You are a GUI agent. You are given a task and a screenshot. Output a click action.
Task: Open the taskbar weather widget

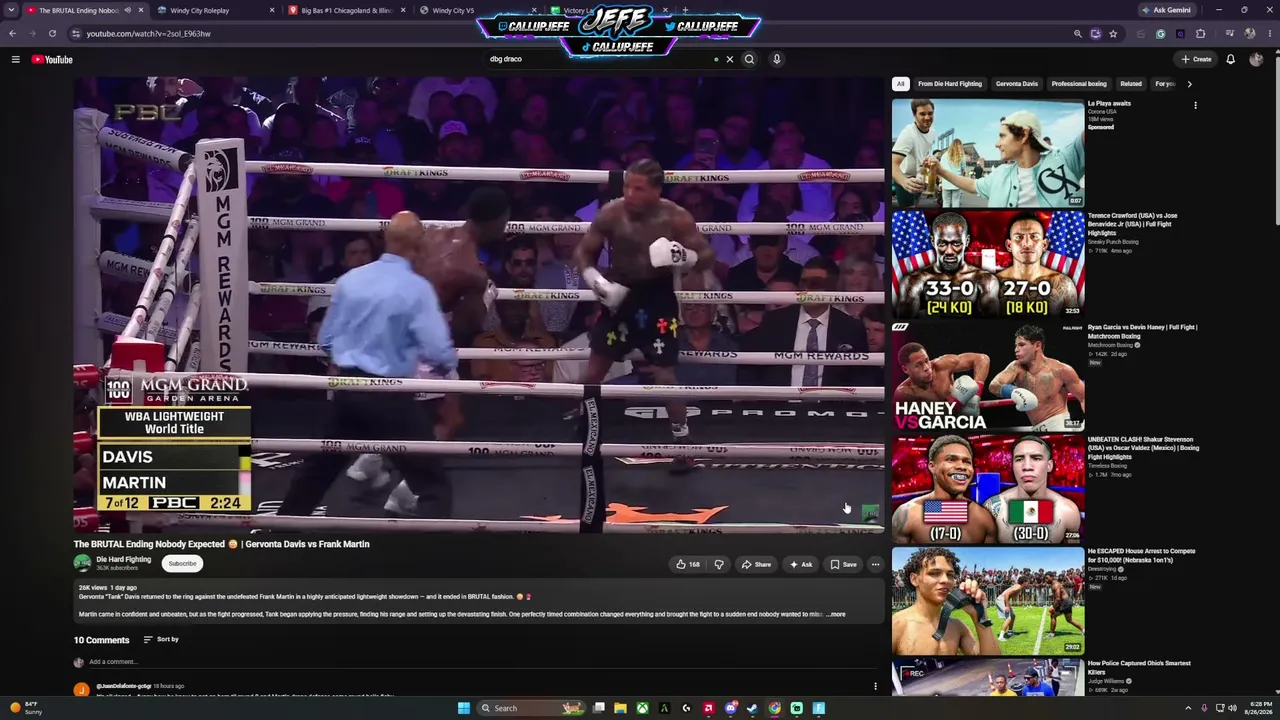(x=26, y=708)
